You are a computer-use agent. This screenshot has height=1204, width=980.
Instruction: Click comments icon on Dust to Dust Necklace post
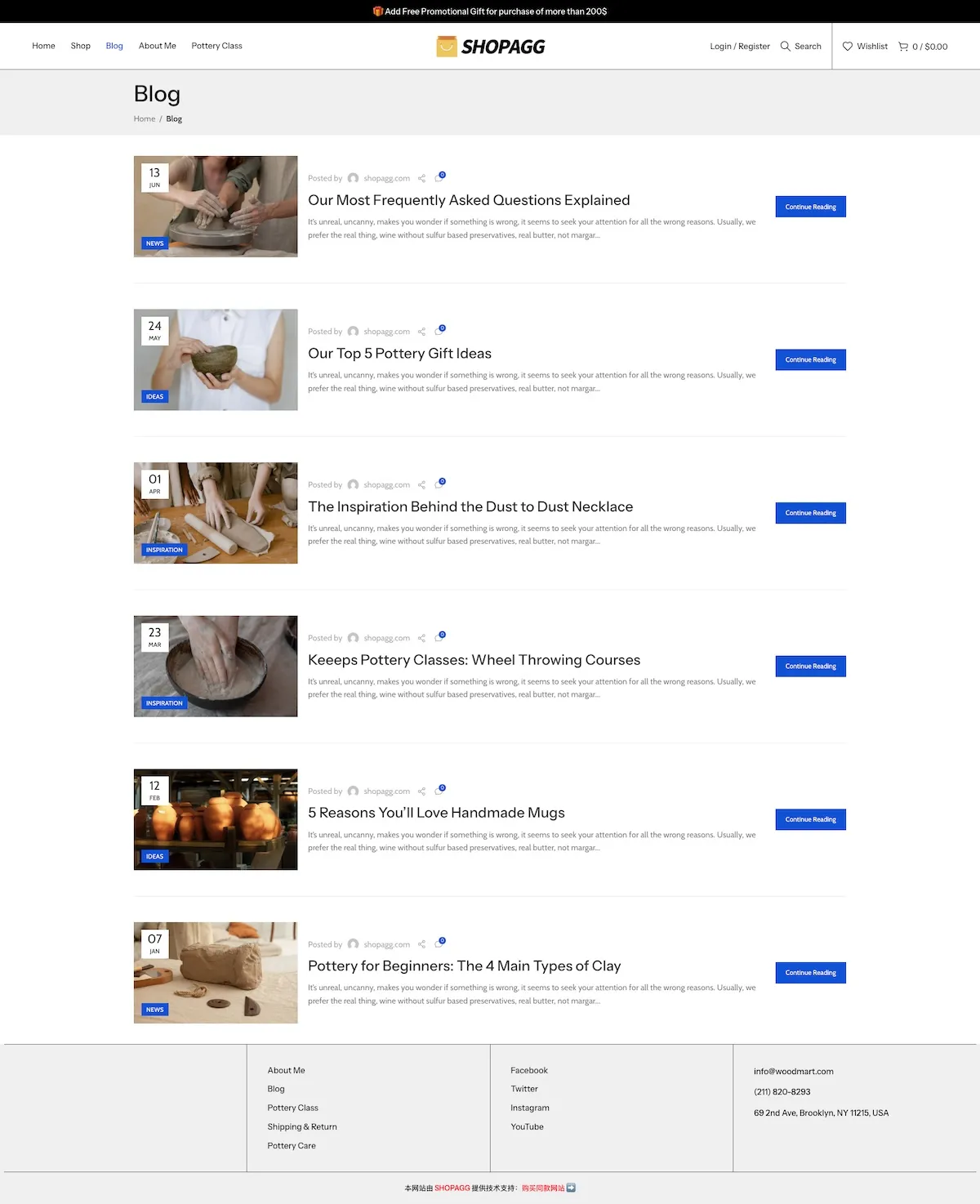[439, 484]
